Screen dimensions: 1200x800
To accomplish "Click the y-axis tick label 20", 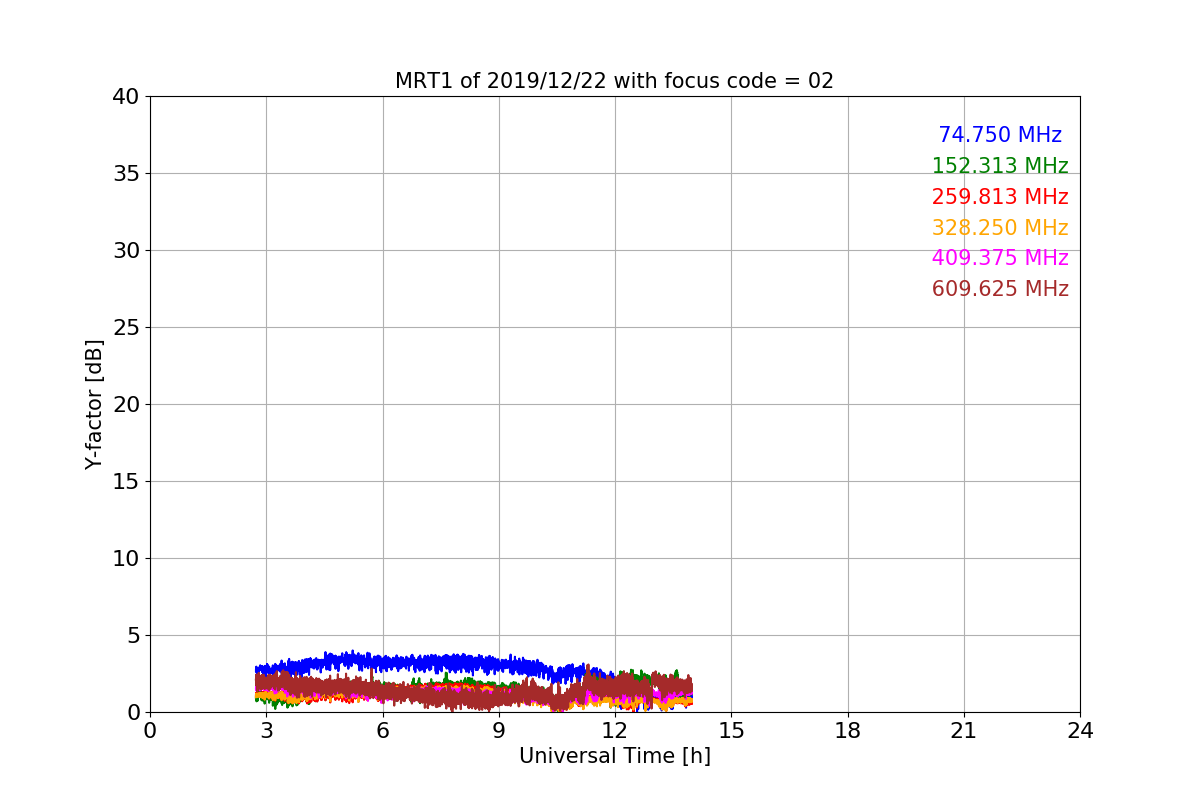I will tap(126, 405).
